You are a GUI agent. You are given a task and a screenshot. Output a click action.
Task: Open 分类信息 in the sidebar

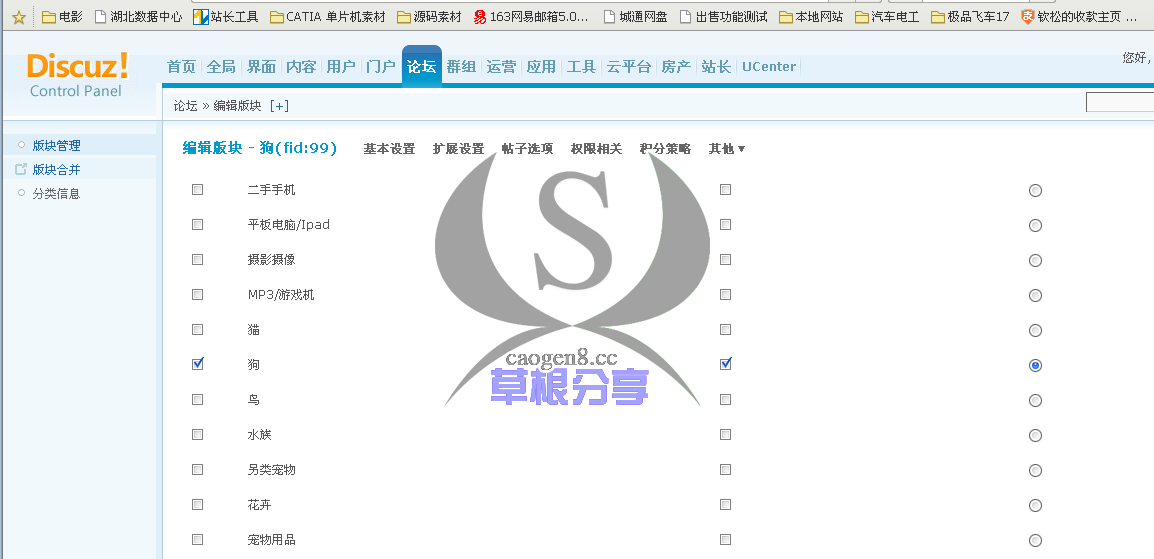pos(56,193)
